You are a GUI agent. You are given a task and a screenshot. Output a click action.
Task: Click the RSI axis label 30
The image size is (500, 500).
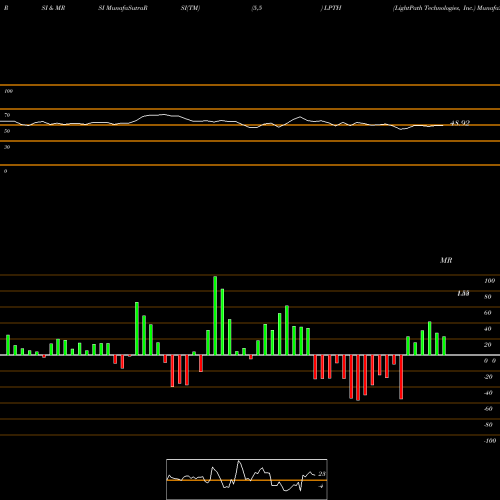point(7,147)
